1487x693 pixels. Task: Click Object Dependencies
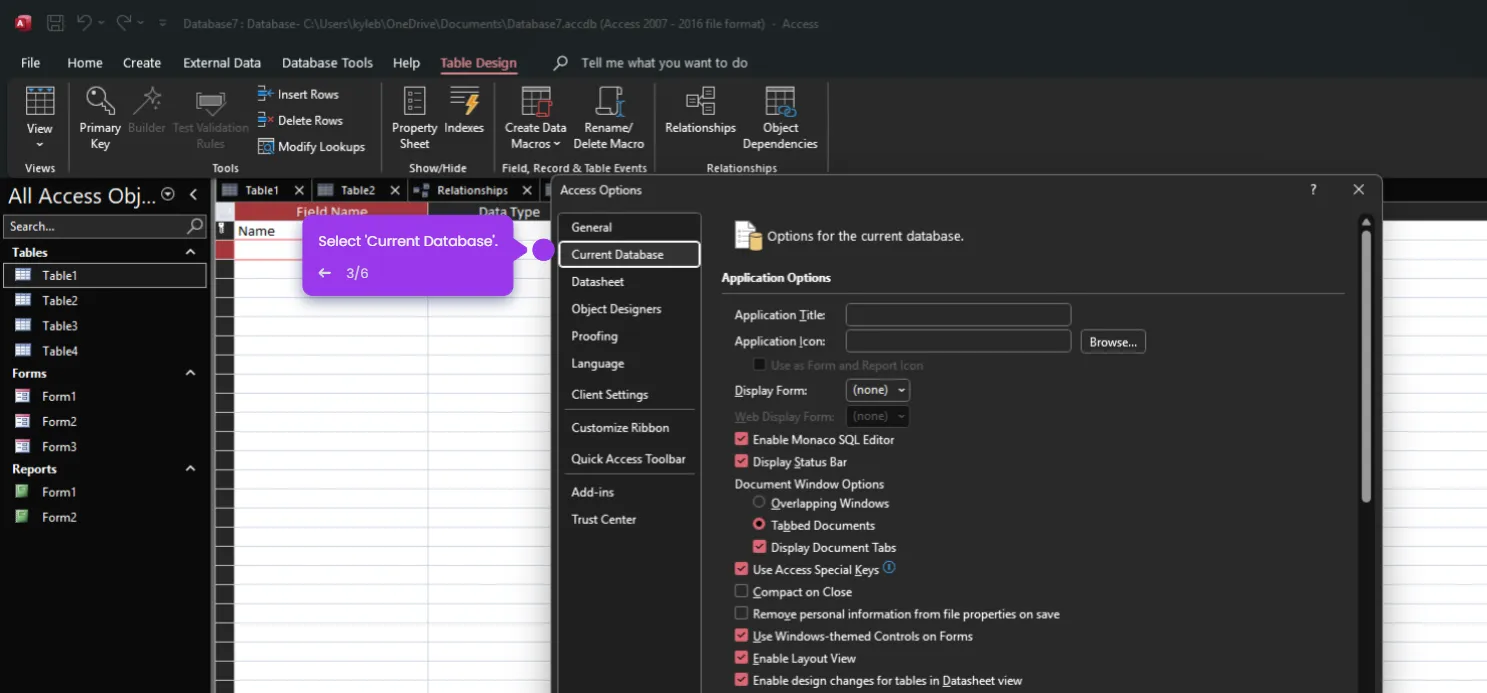click(780, 117)
